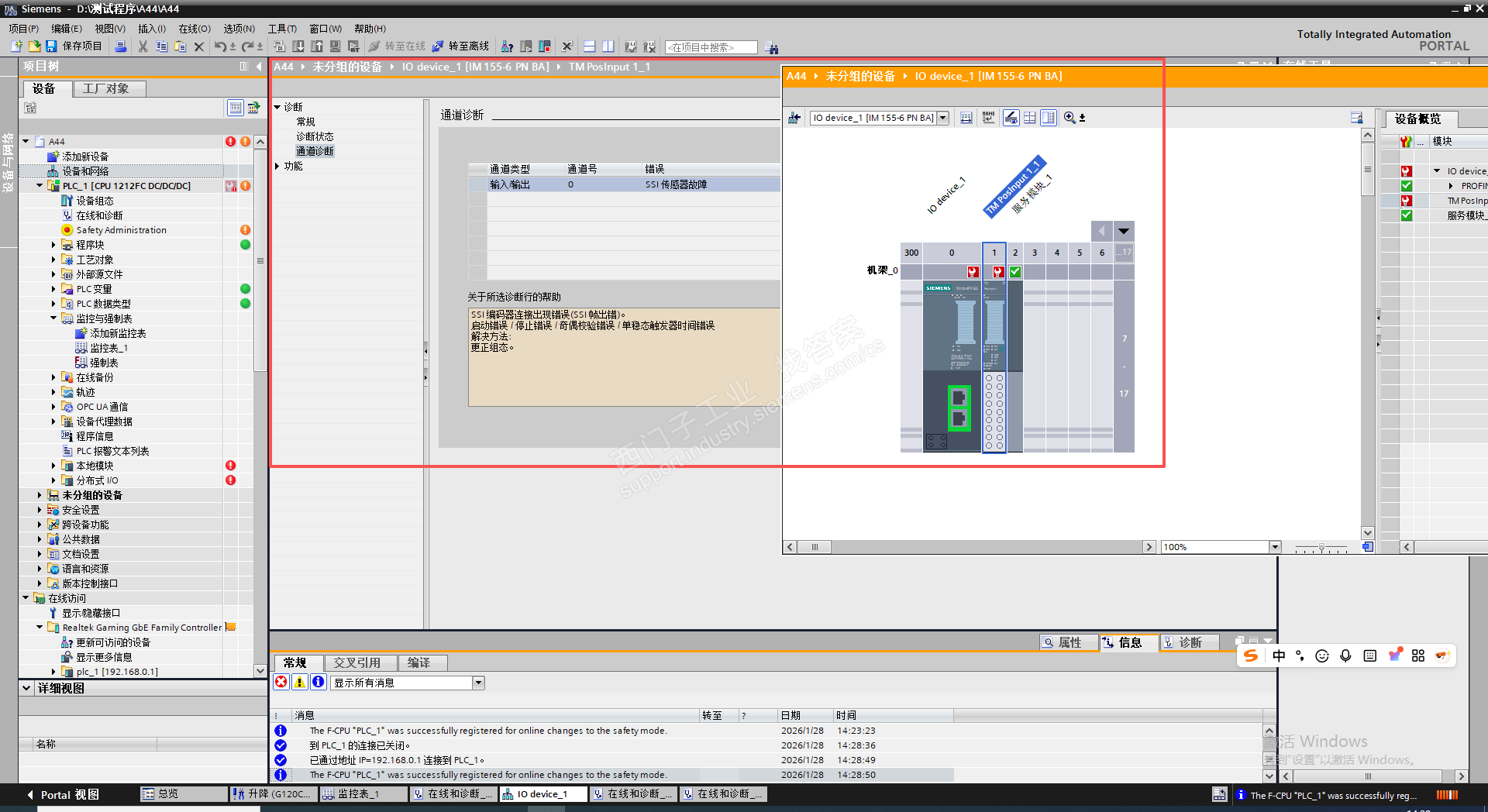The image size is (1488, 812).
Task: Save project with the floppy disk icon
Action: [x=51, y=46]
